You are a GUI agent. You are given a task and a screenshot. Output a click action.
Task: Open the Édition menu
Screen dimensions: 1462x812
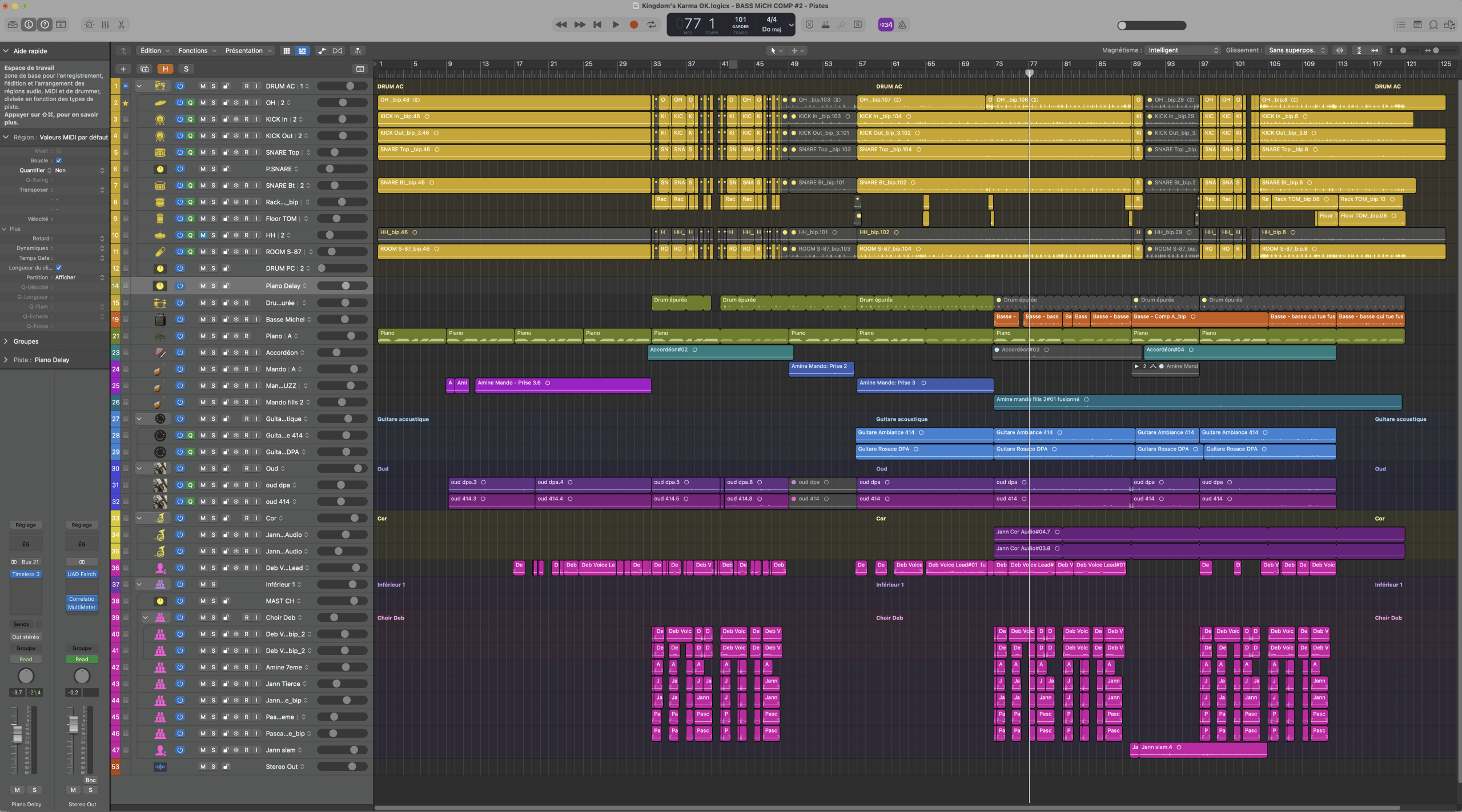pyautogui.click(x=154, y=50)
